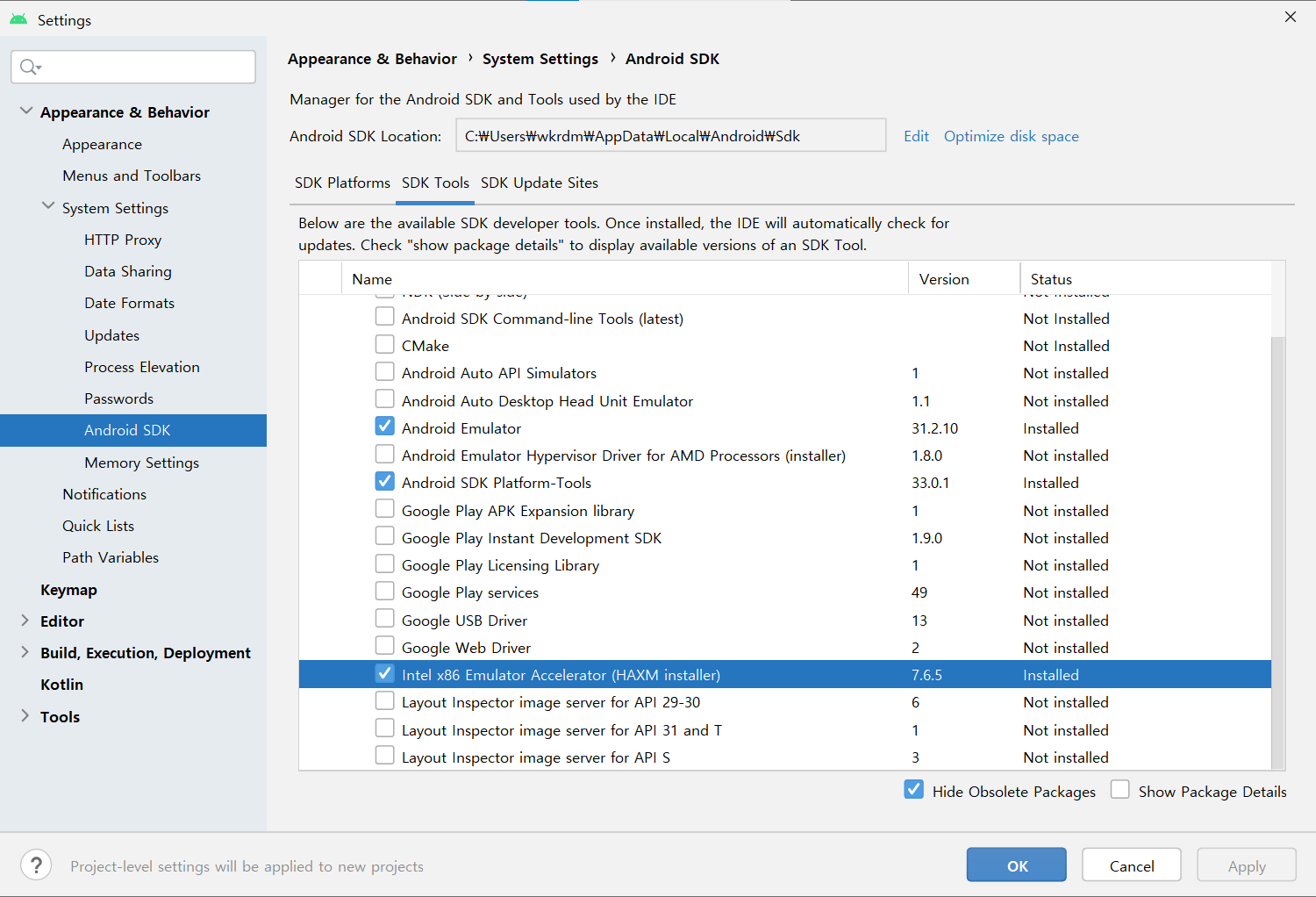
Task: Click the Edit link for SDK location
Action: [916, 136]
